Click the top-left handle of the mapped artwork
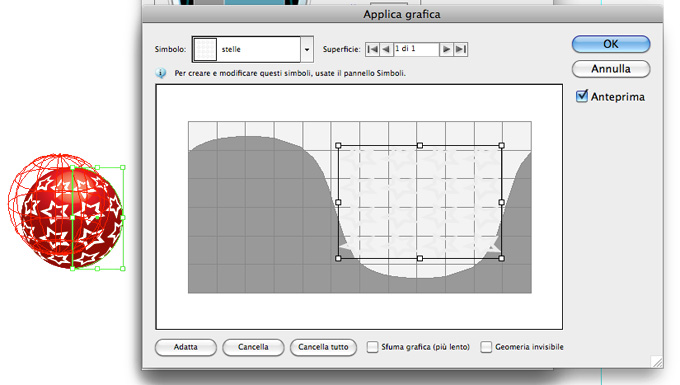 (338, 146)
